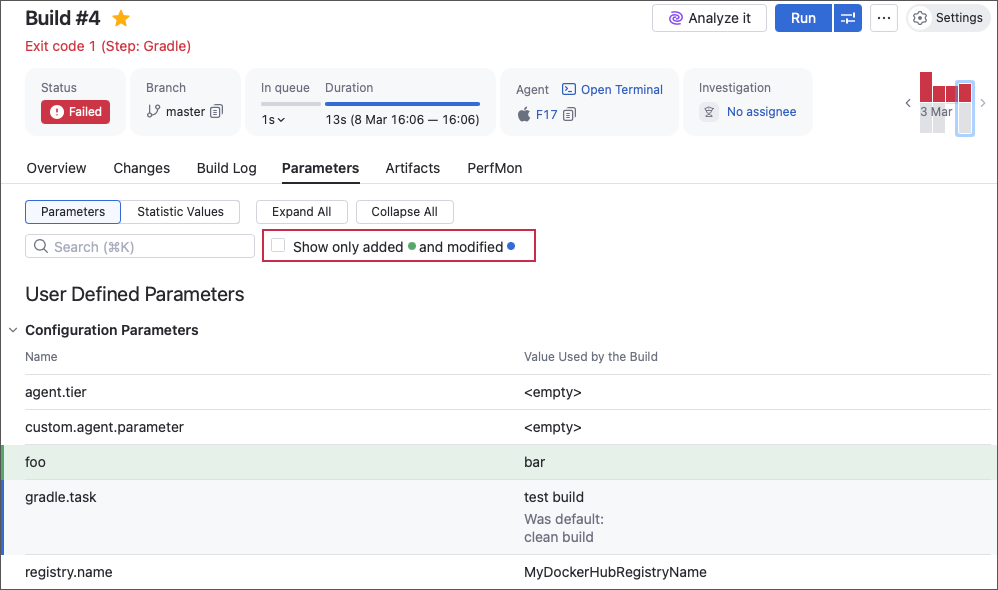Click the registry.name parameter
This screenshot has width=998, height=590.
[69, 572]
